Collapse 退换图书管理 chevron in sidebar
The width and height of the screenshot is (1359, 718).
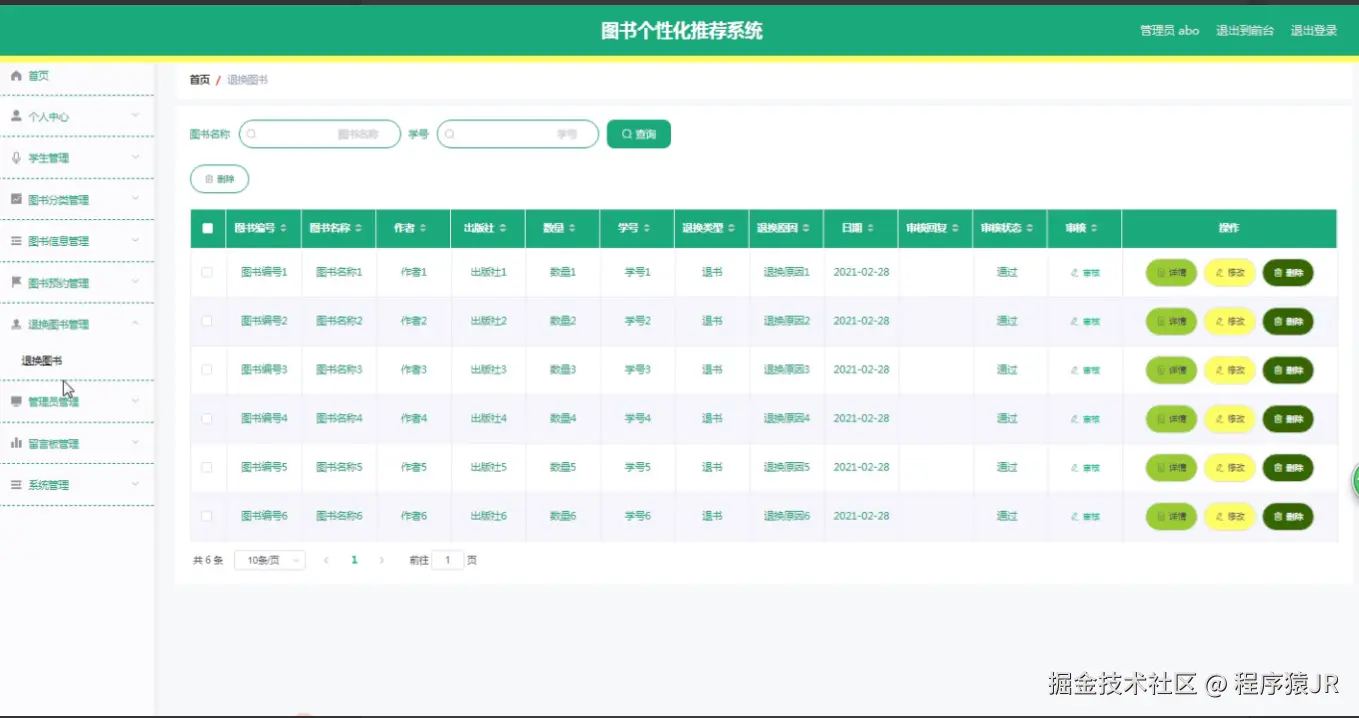(x=135, y=324)
